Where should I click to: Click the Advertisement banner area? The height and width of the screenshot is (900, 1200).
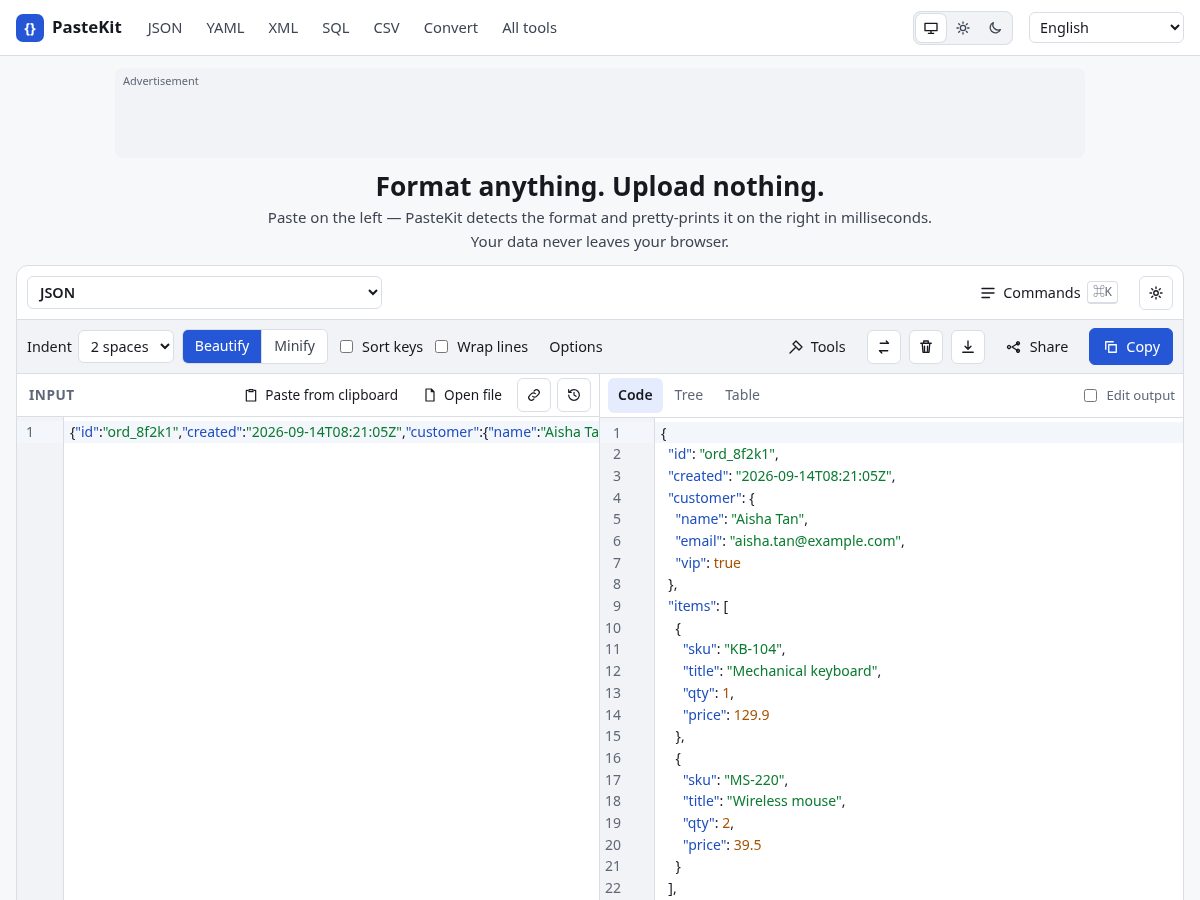click(600, 113)
